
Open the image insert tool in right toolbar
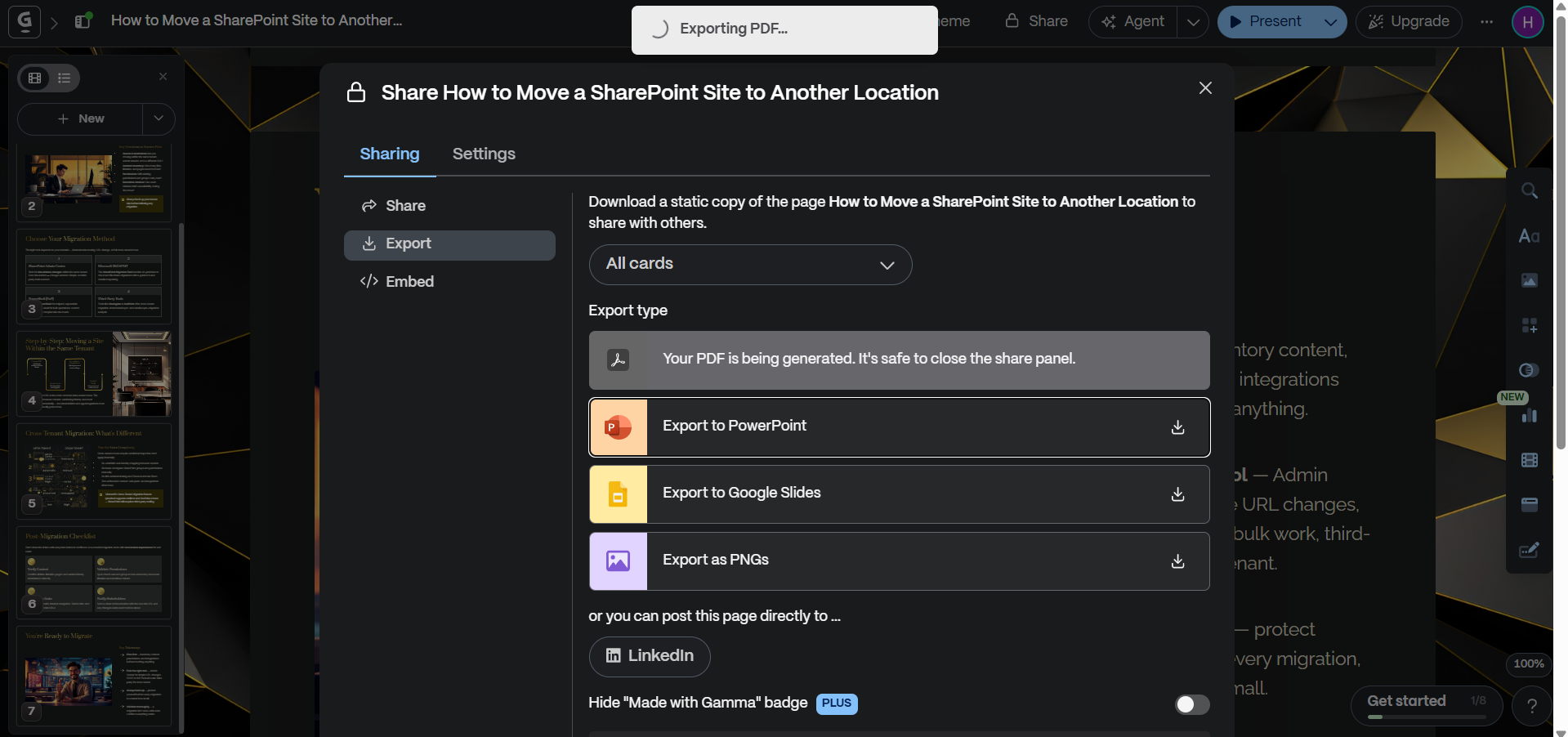pos(1530,280)
